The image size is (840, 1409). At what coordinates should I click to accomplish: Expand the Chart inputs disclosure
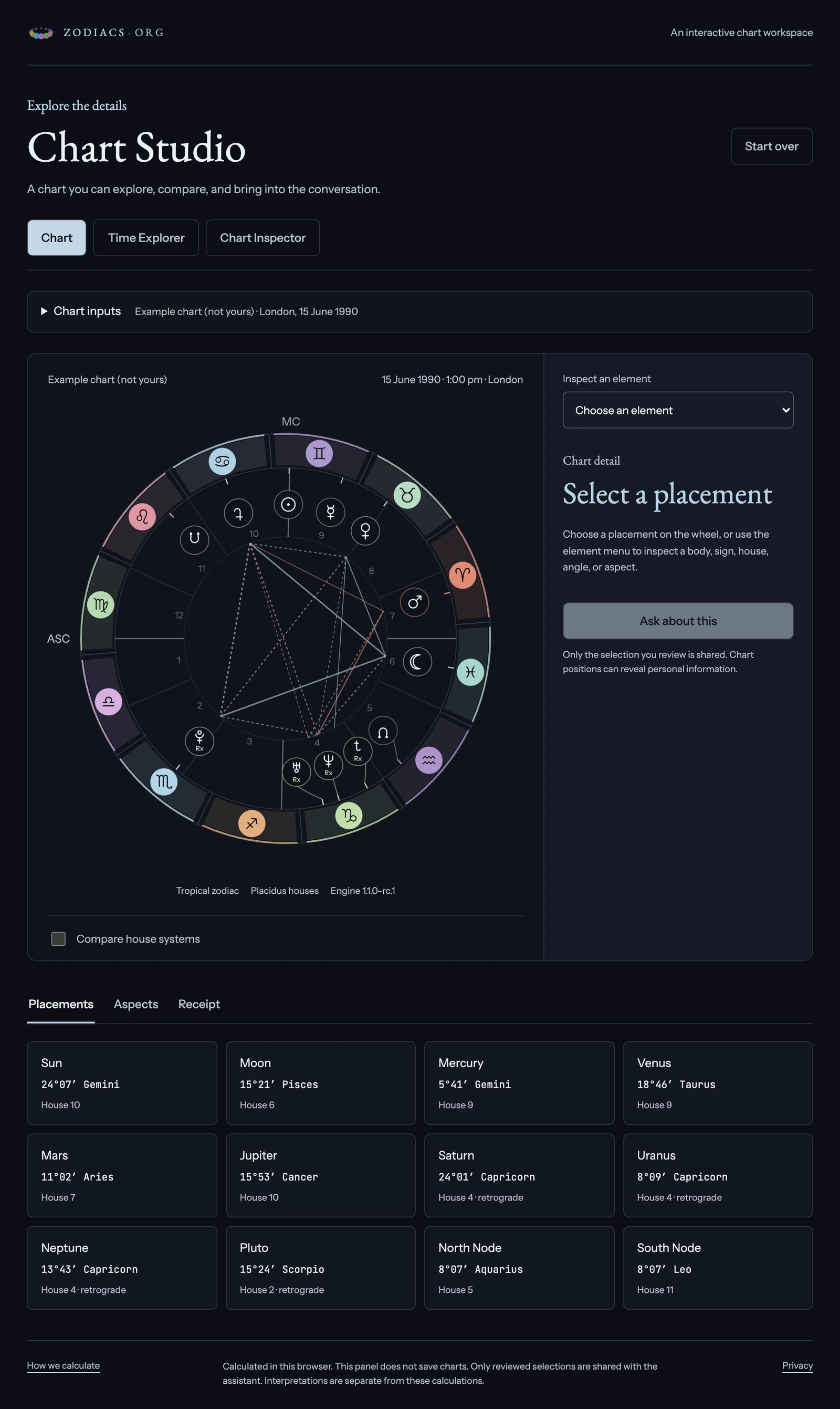tap(419, 311)
